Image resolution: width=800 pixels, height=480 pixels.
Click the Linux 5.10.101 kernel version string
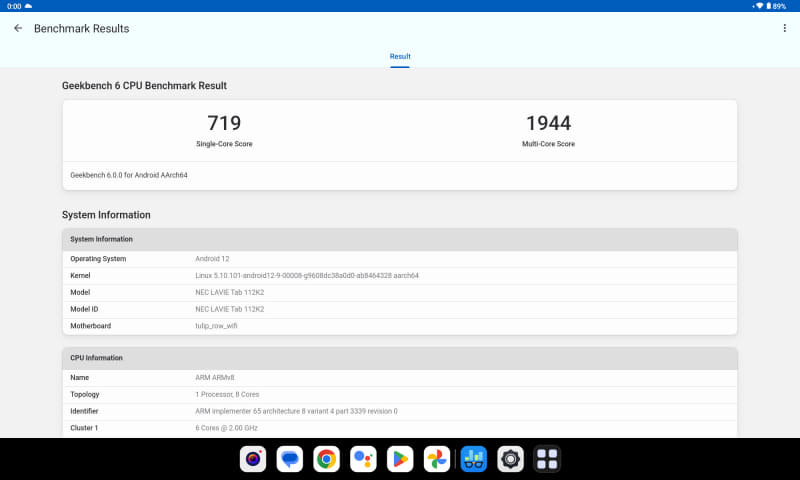pyautogui.click(x=307, y=275)
